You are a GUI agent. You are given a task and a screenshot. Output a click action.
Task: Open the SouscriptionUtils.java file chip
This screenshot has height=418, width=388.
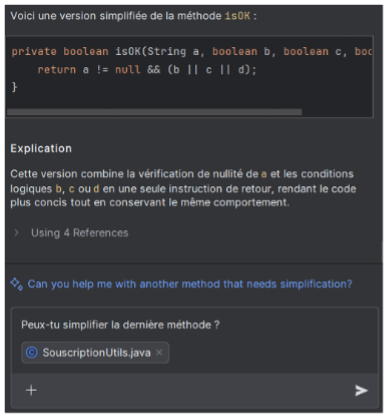[96, 352]
